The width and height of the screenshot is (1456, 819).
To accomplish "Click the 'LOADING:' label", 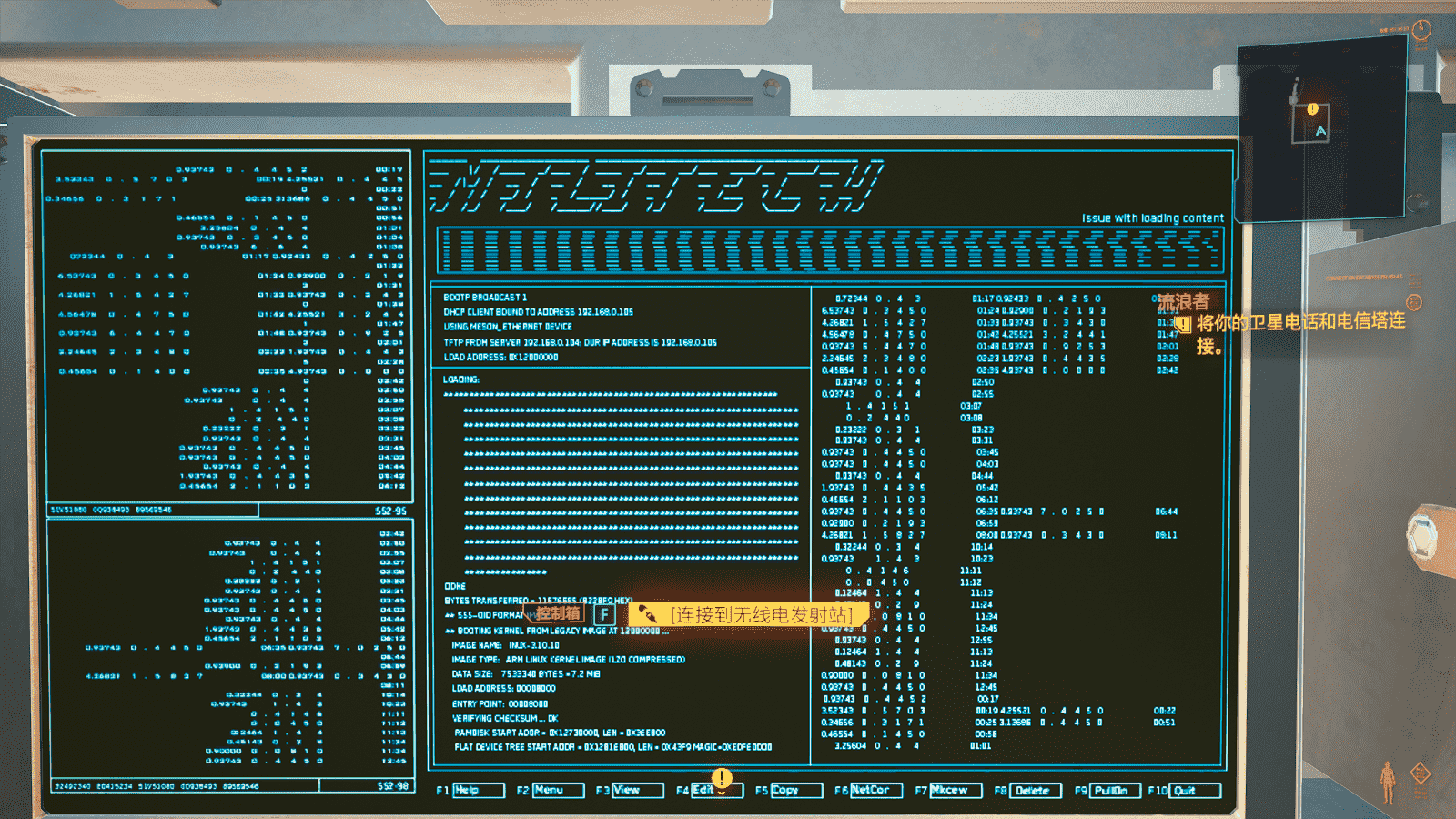I will tap(461, 379).
